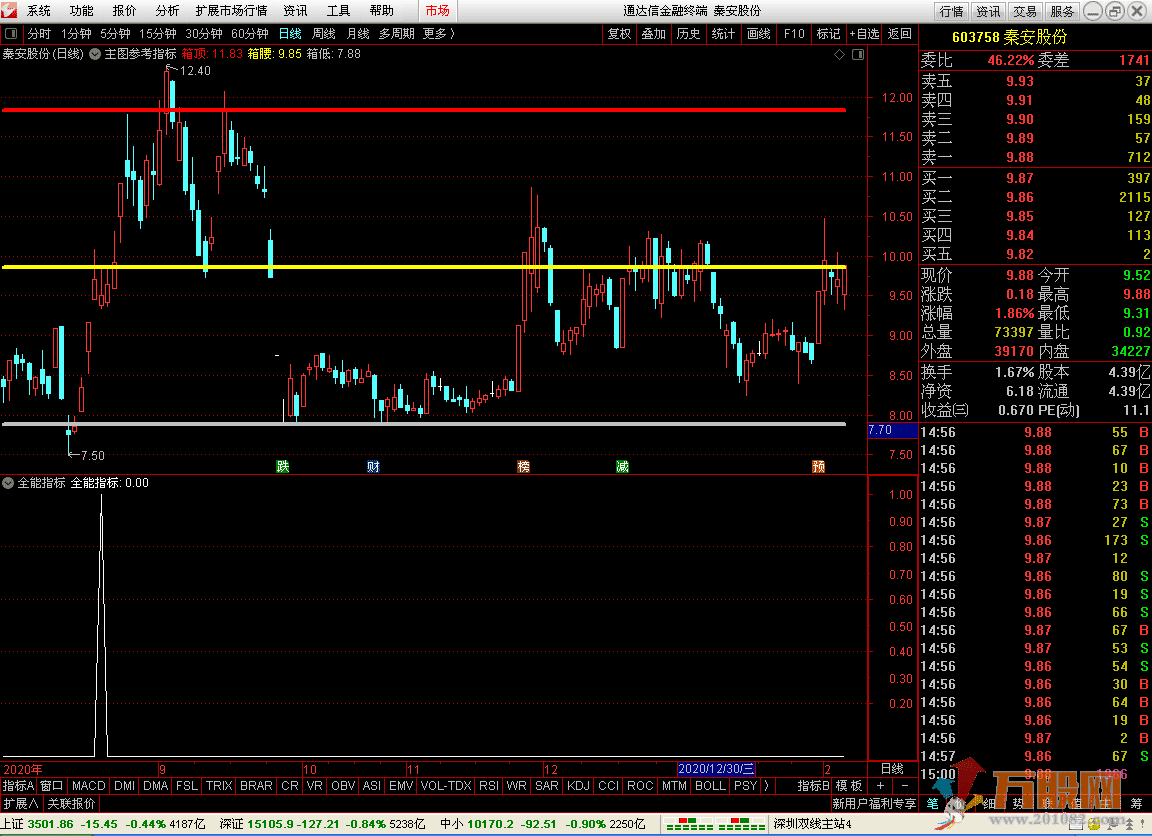
Task: Click the 返回 back button
Action: (899, 34)
